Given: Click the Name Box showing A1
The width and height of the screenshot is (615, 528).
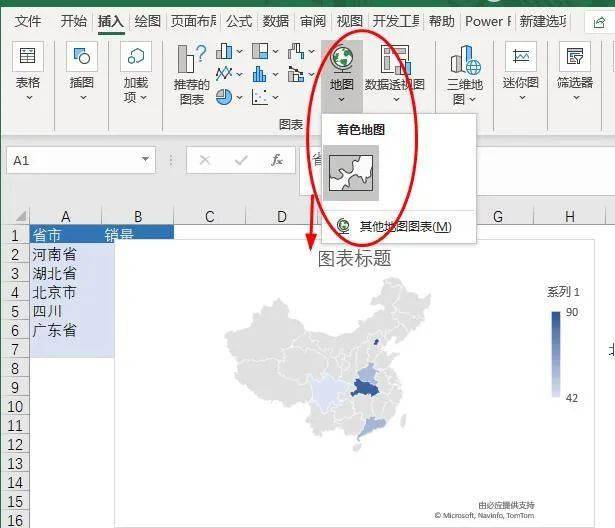Looking at the screenshot, I should [x=81, y=160].
